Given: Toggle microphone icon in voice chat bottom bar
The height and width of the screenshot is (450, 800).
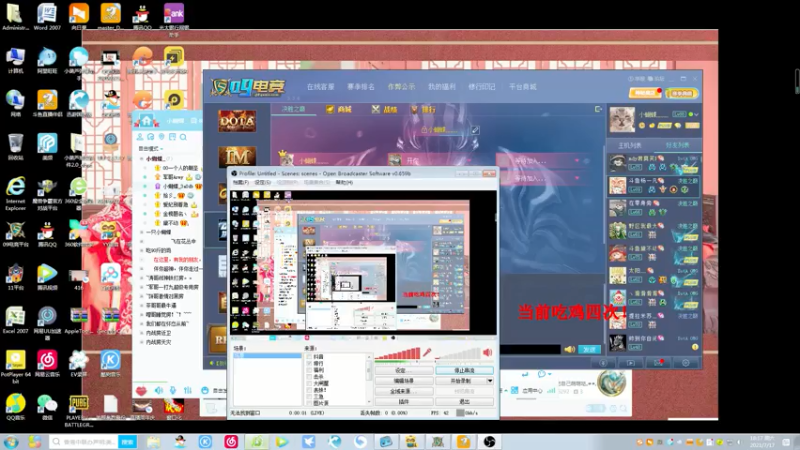Looking at the screenshot, I should tap(173, 390).
